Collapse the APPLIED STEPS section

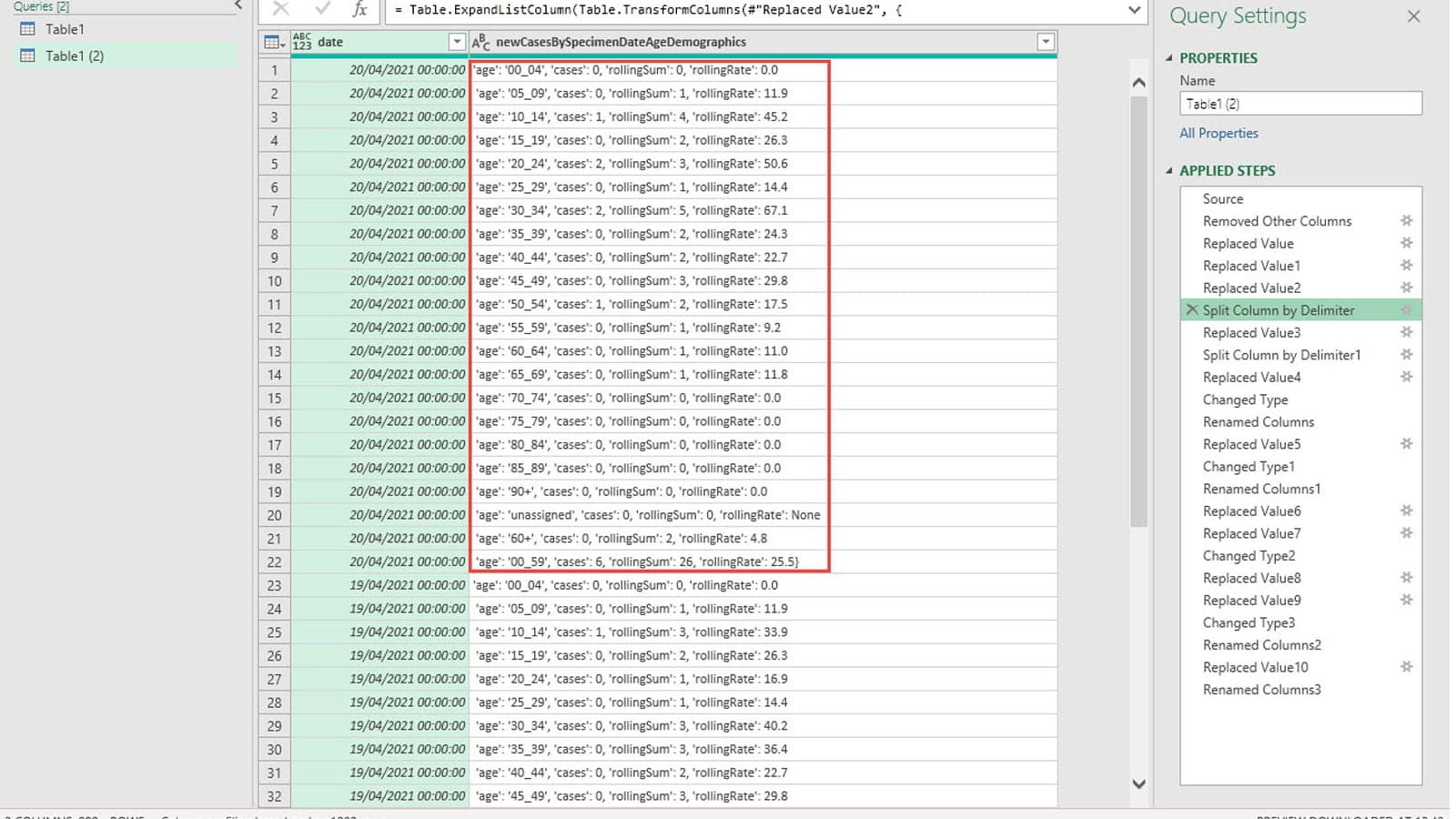point(1169,171)
